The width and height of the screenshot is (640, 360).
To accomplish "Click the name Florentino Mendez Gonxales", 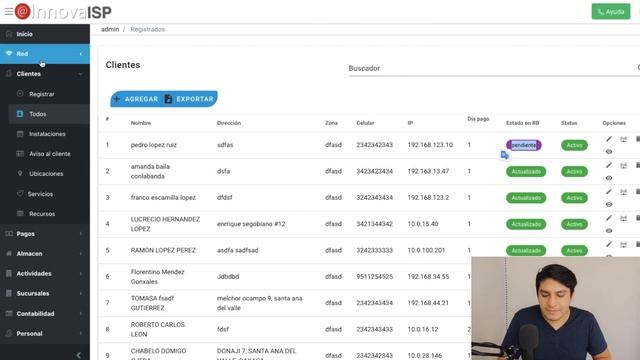I will 157,277.
